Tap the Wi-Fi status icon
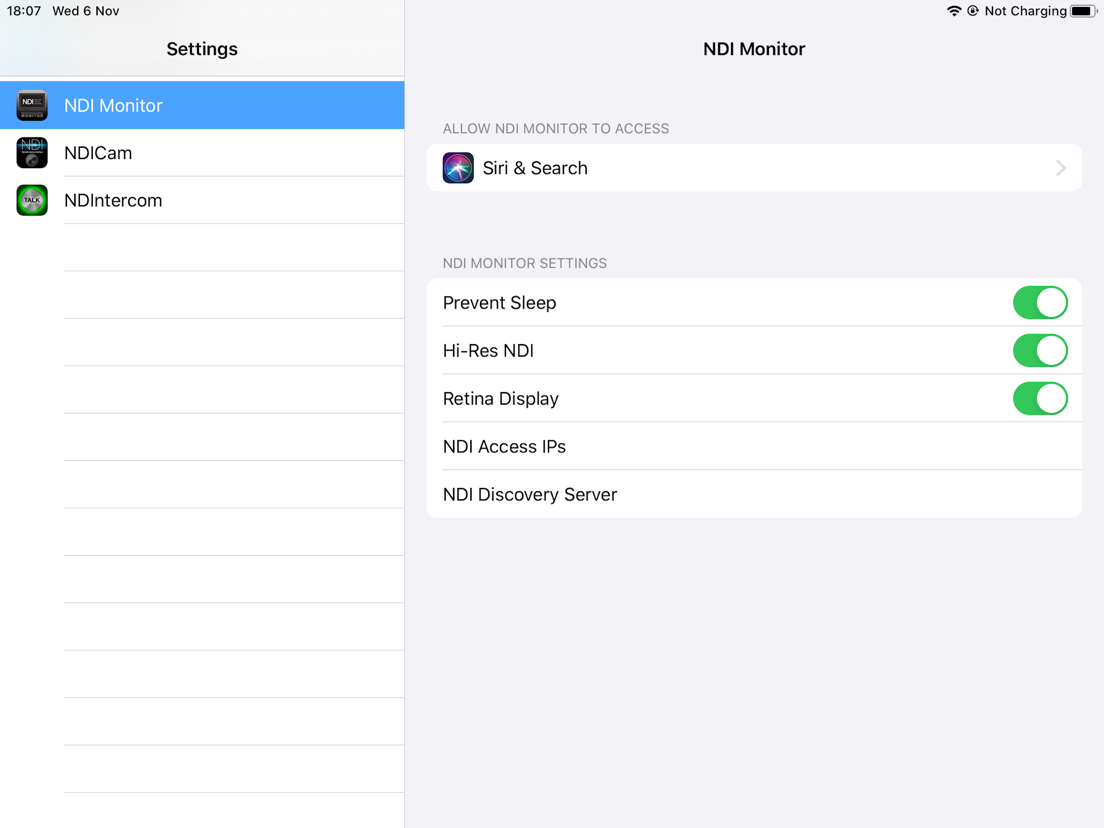 [954, 11]
